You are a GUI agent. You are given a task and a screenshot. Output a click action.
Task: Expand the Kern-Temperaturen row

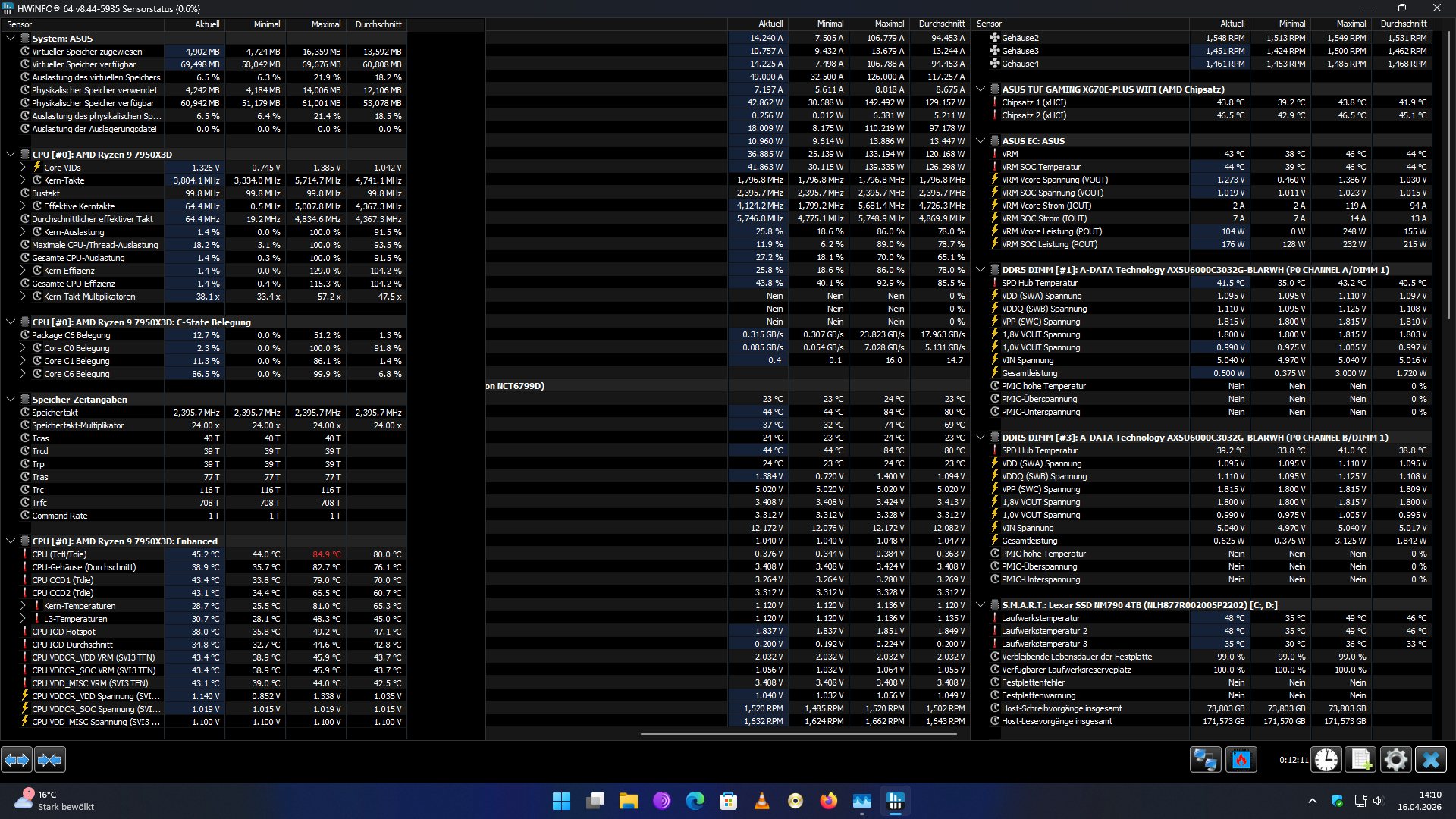(x=23, y=606)
